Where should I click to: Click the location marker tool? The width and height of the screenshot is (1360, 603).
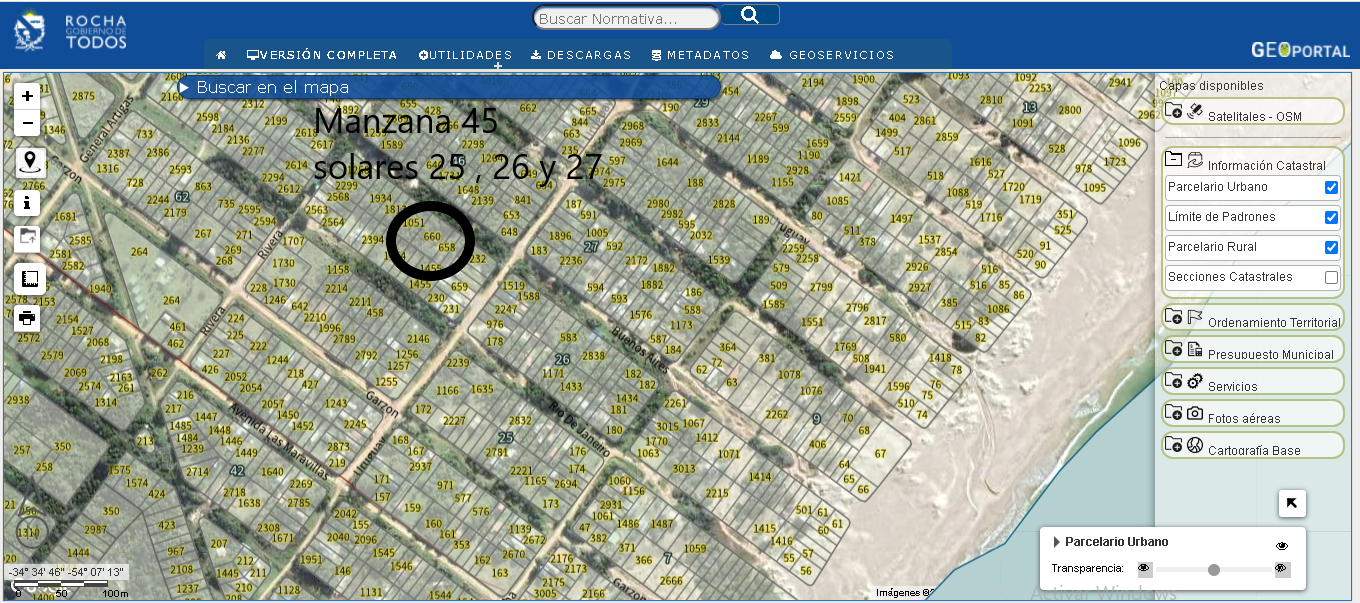click(30, 162)
